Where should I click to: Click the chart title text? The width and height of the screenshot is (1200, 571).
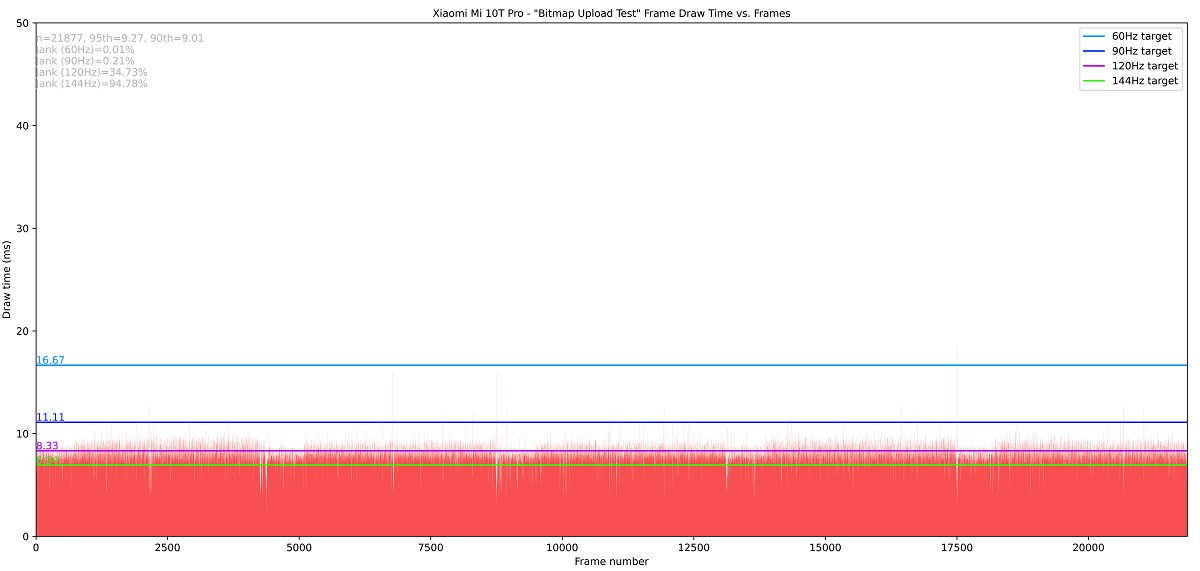pos(611,13)
